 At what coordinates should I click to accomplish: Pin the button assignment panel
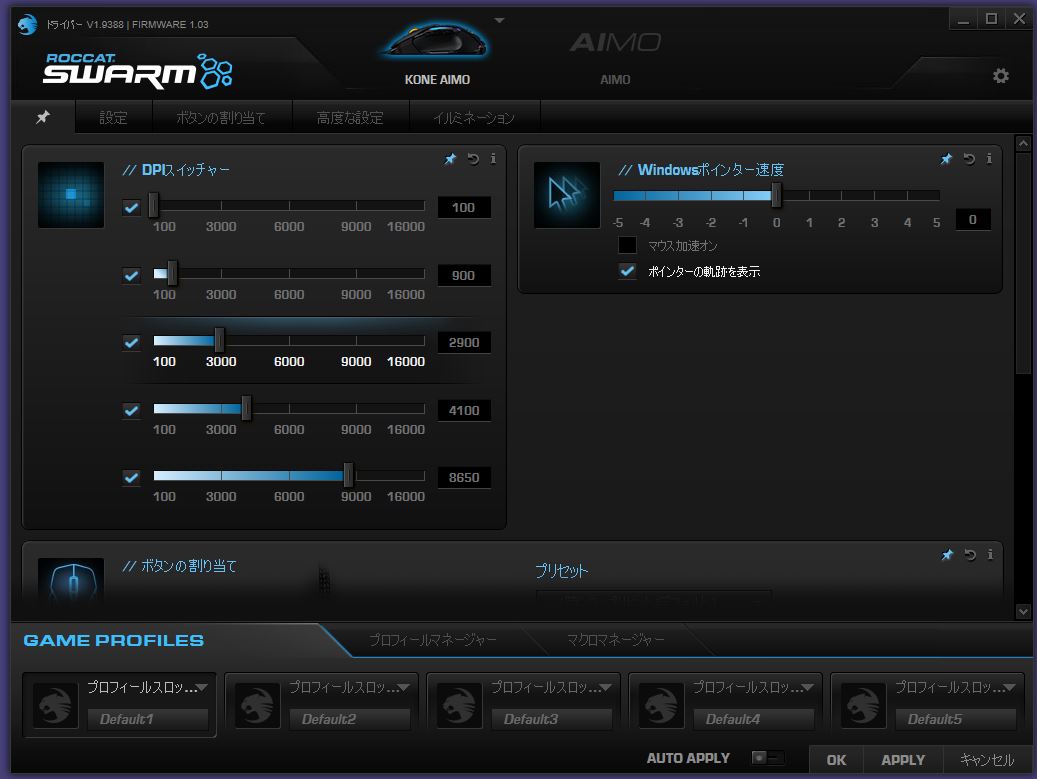pyautogui.click(x=948, y=555)
